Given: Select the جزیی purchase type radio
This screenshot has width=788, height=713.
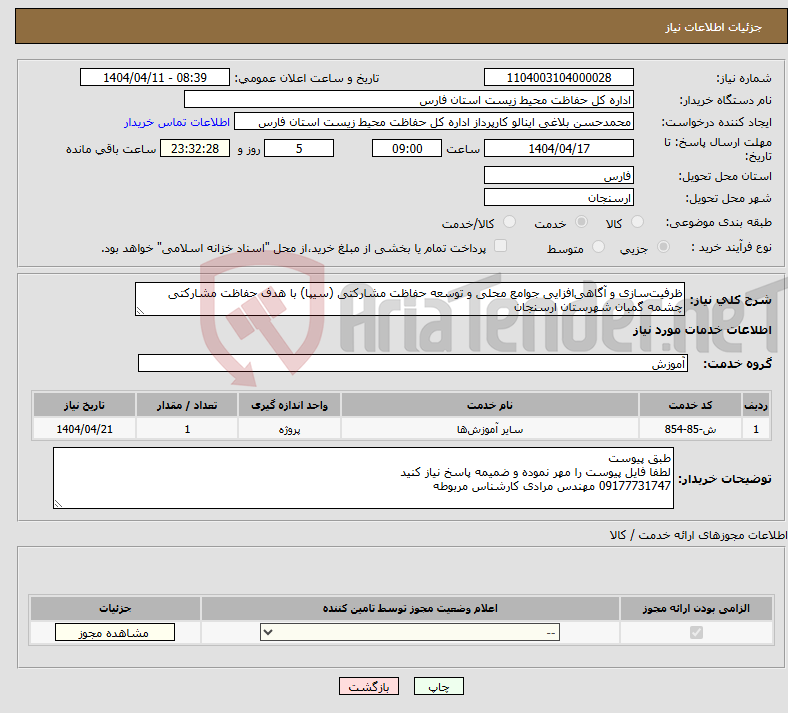Looking at the screenshot, I should tap(663, 247).
